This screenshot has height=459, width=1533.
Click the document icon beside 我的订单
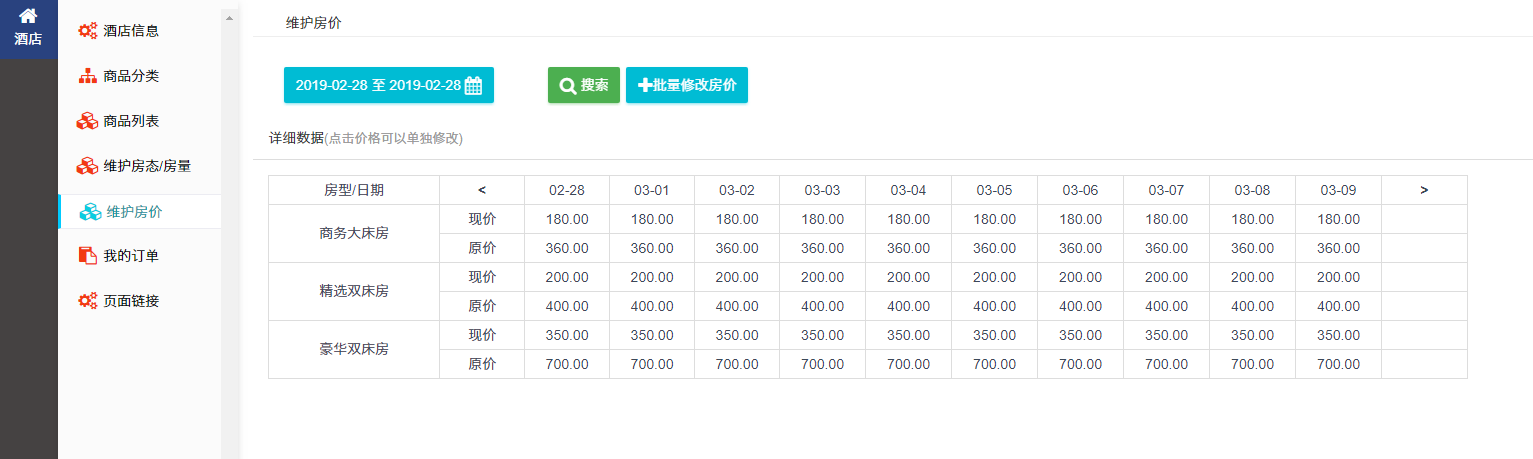(88, 256)
